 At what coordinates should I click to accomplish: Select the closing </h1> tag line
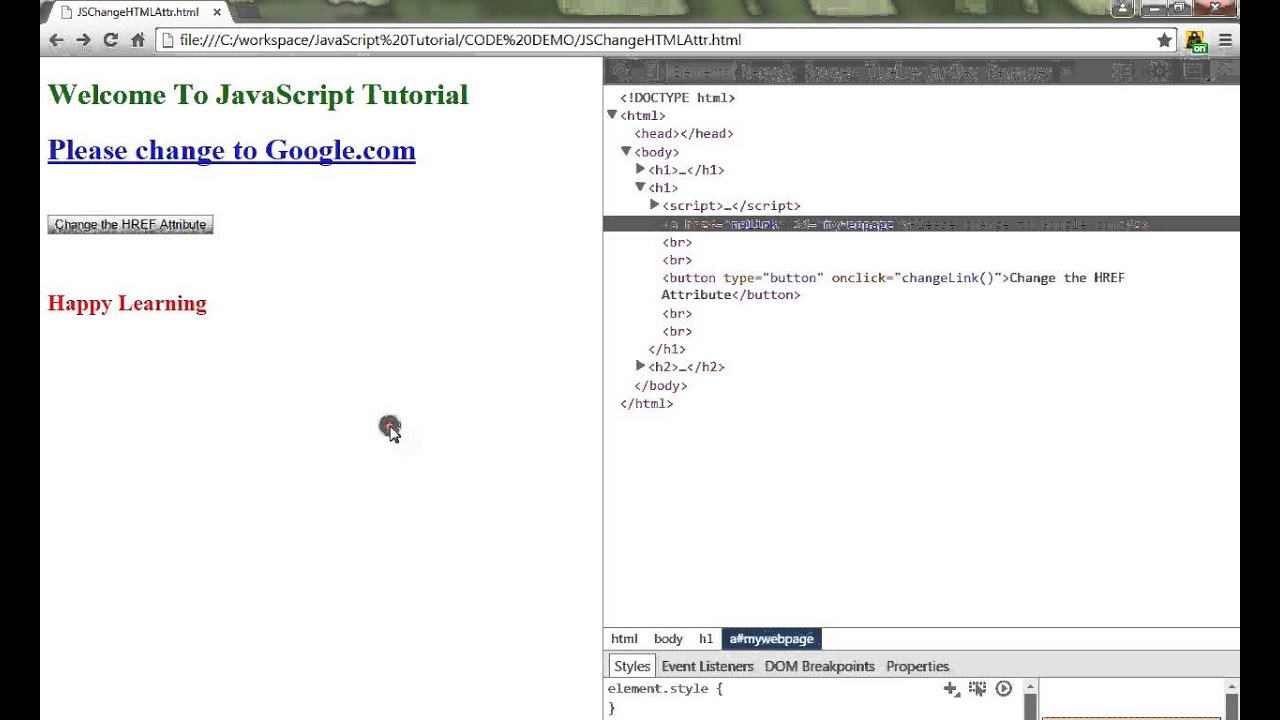(667, 349)
